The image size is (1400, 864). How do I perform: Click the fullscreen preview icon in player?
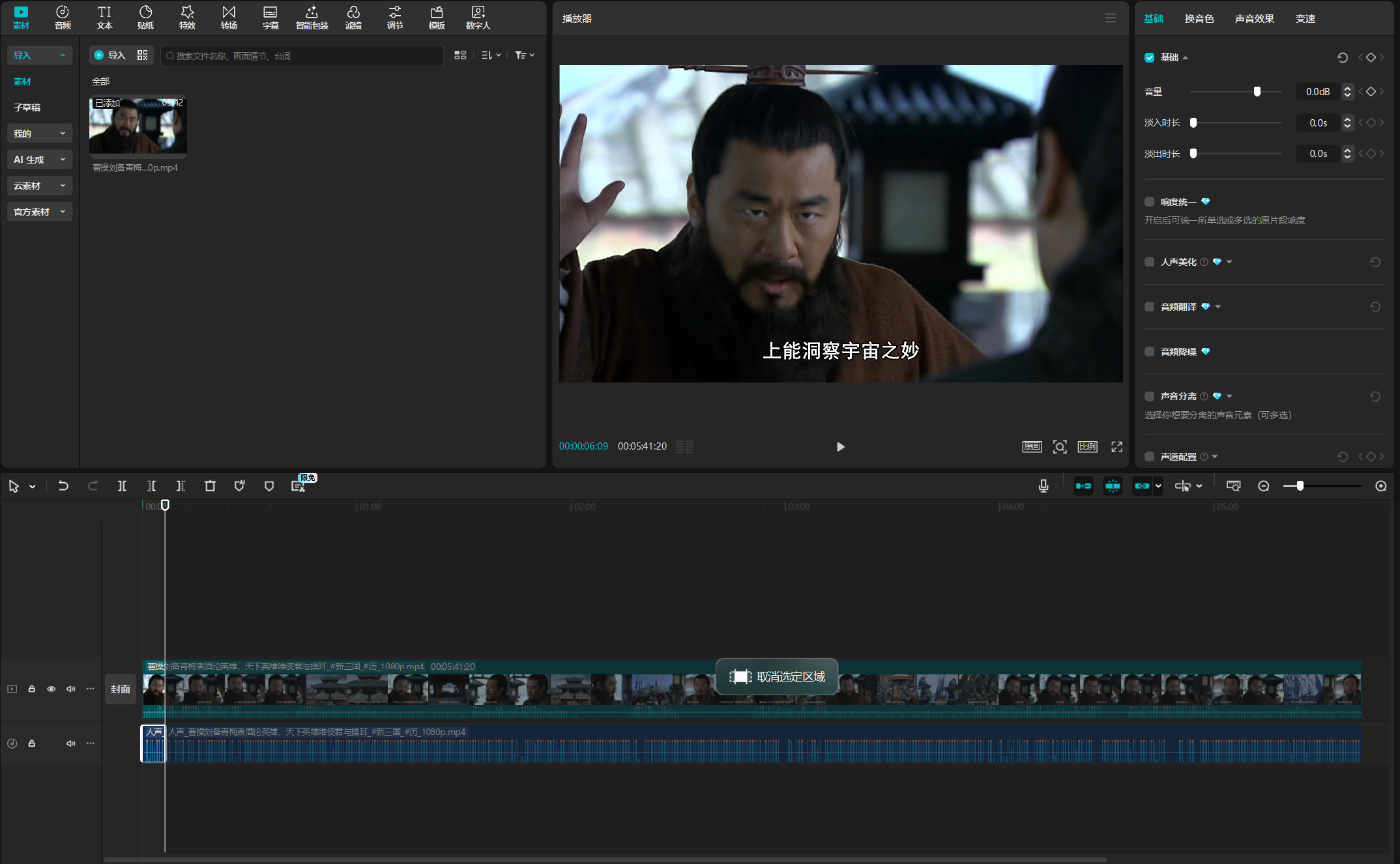click(x=1116, y=446)
